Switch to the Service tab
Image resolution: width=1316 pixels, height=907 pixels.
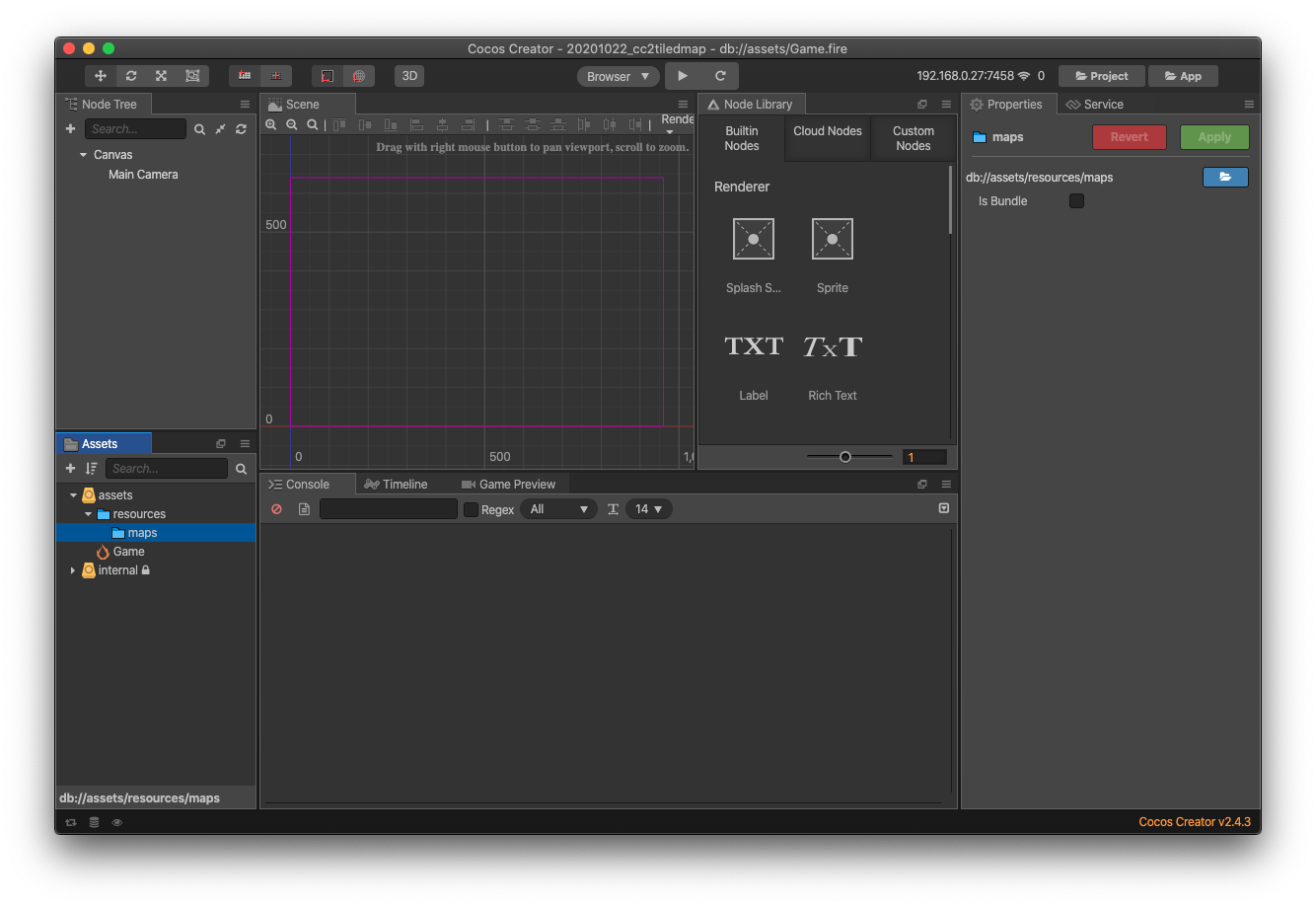click(x=1094, y=105)
